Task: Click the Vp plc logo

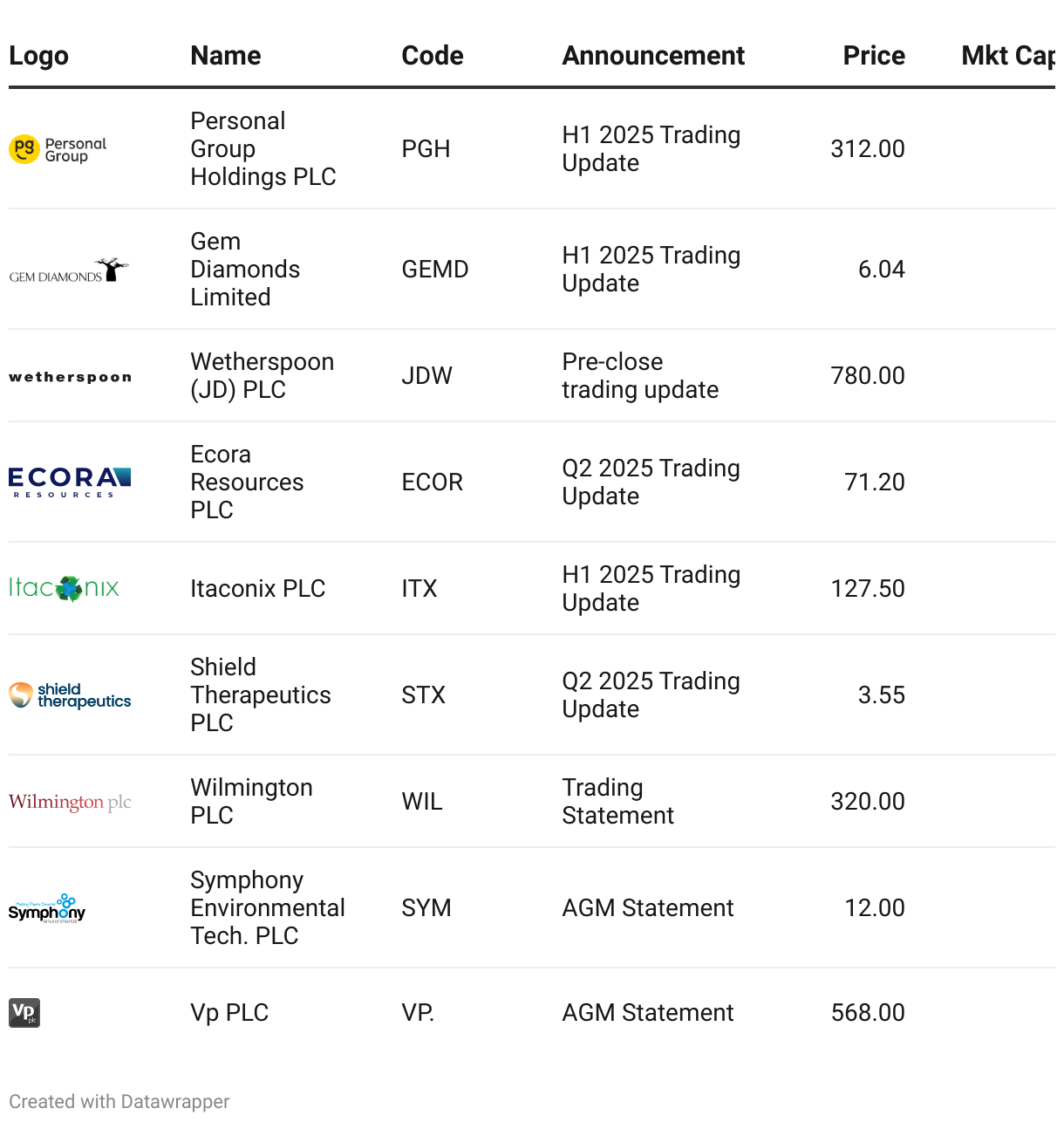Action: point(24,1013)
